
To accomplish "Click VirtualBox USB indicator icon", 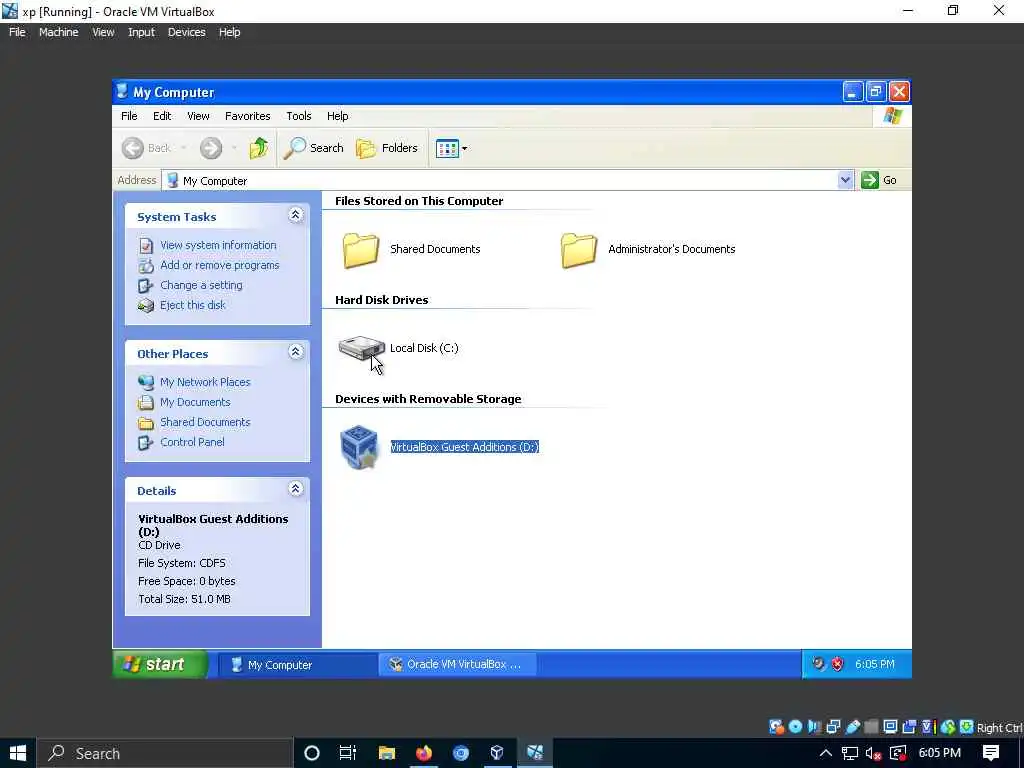I will [852, 727].
